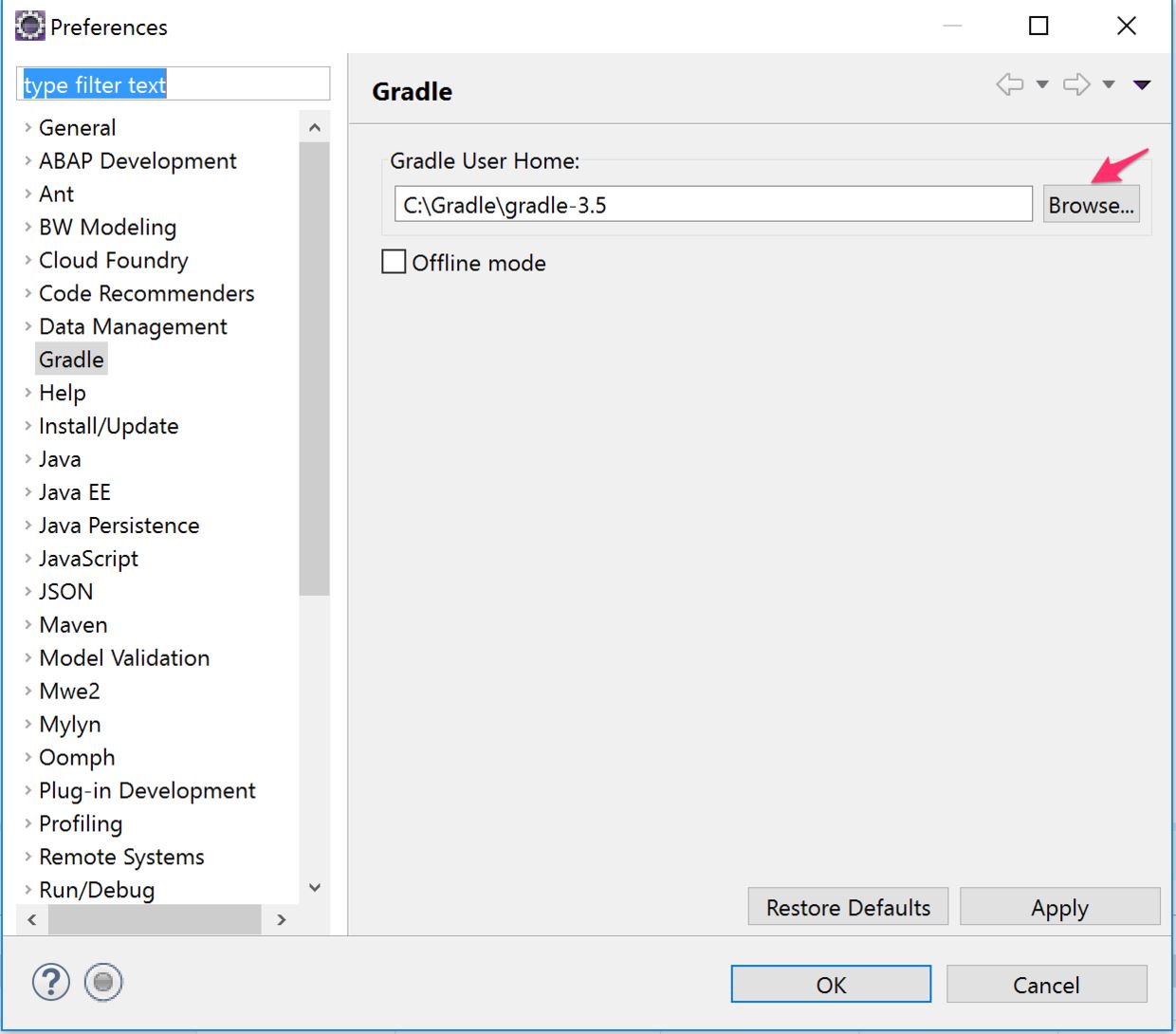Navigate back with the left arrow icon

click(1010, 84)
